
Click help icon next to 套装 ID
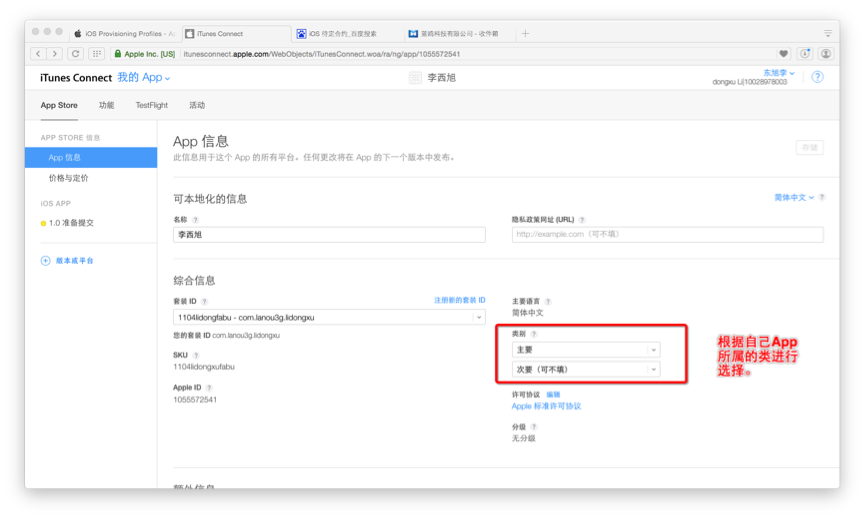[204, 302]
